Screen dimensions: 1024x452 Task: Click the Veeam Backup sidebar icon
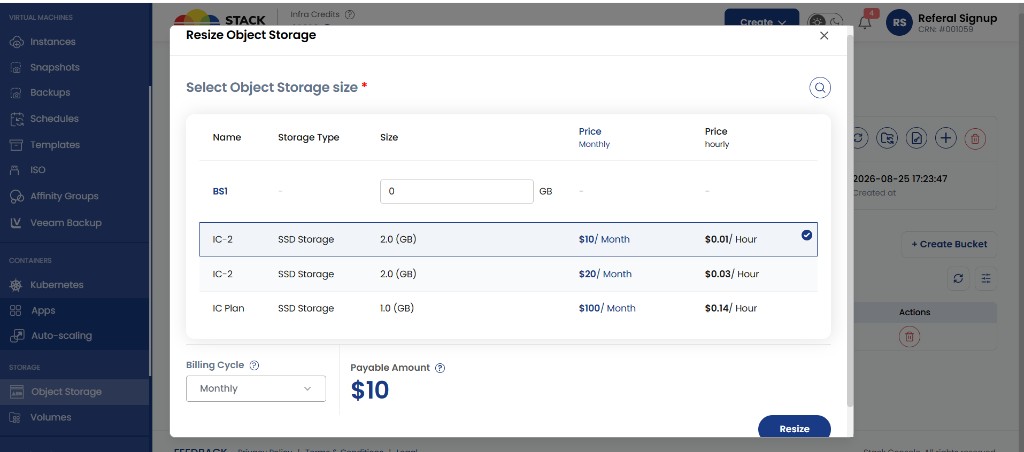17,223
